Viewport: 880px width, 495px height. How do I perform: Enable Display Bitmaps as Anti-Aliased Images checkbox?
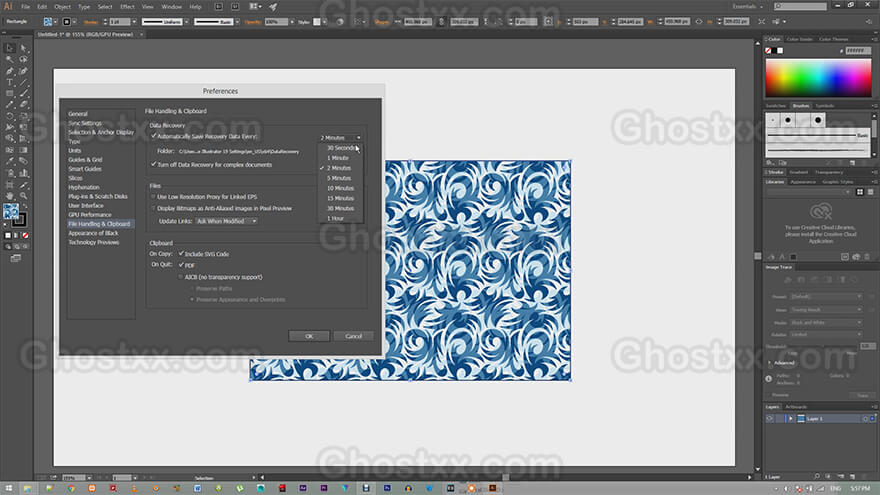click(x=153, y=208)
